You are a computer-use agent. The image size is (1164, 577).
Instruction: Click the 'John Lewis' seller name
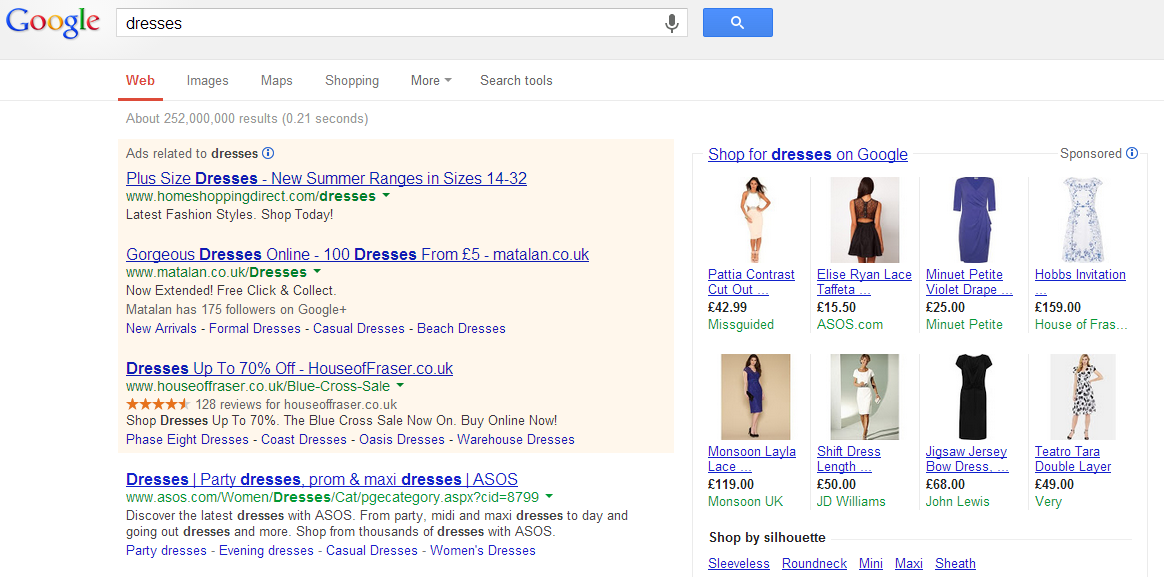[x=957, y=502]
